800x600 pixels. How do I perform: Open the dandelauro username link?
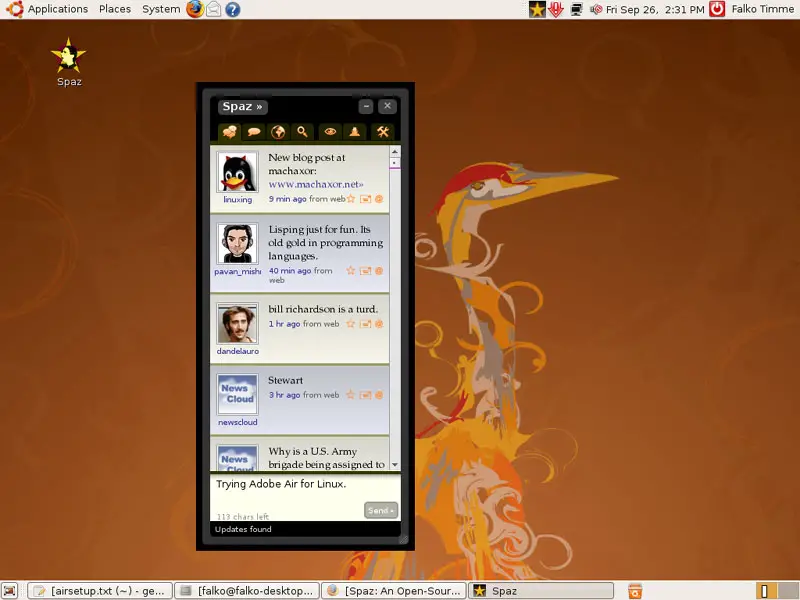click(x=238, y=351)
